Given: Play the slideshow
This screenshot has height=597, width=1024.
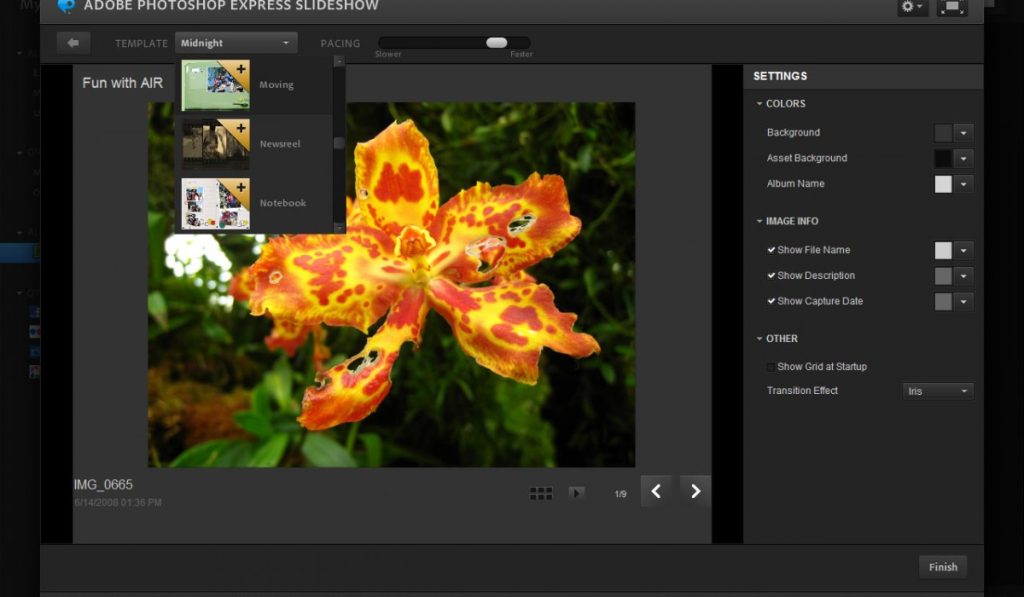Looking at the screenshot, I should (577, 493).
